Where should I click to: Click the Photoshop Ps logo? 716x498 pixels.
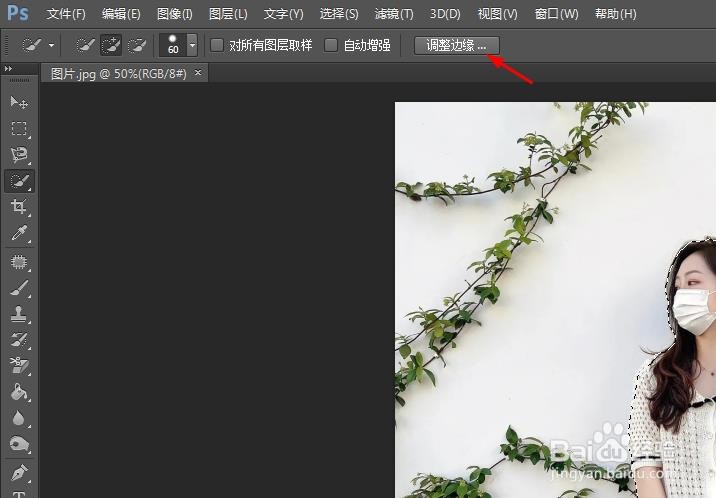pyautogui.click(x=18, y=13)
